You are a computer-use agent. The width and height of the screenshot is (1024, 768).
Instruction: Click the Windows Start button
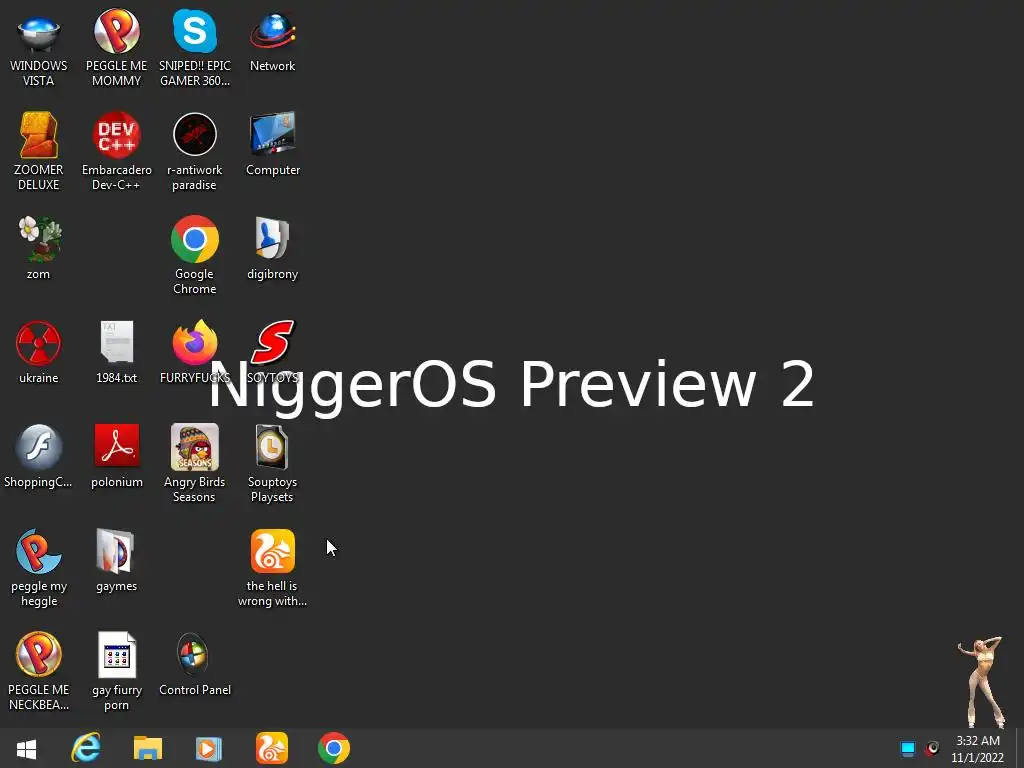point(26,749)
